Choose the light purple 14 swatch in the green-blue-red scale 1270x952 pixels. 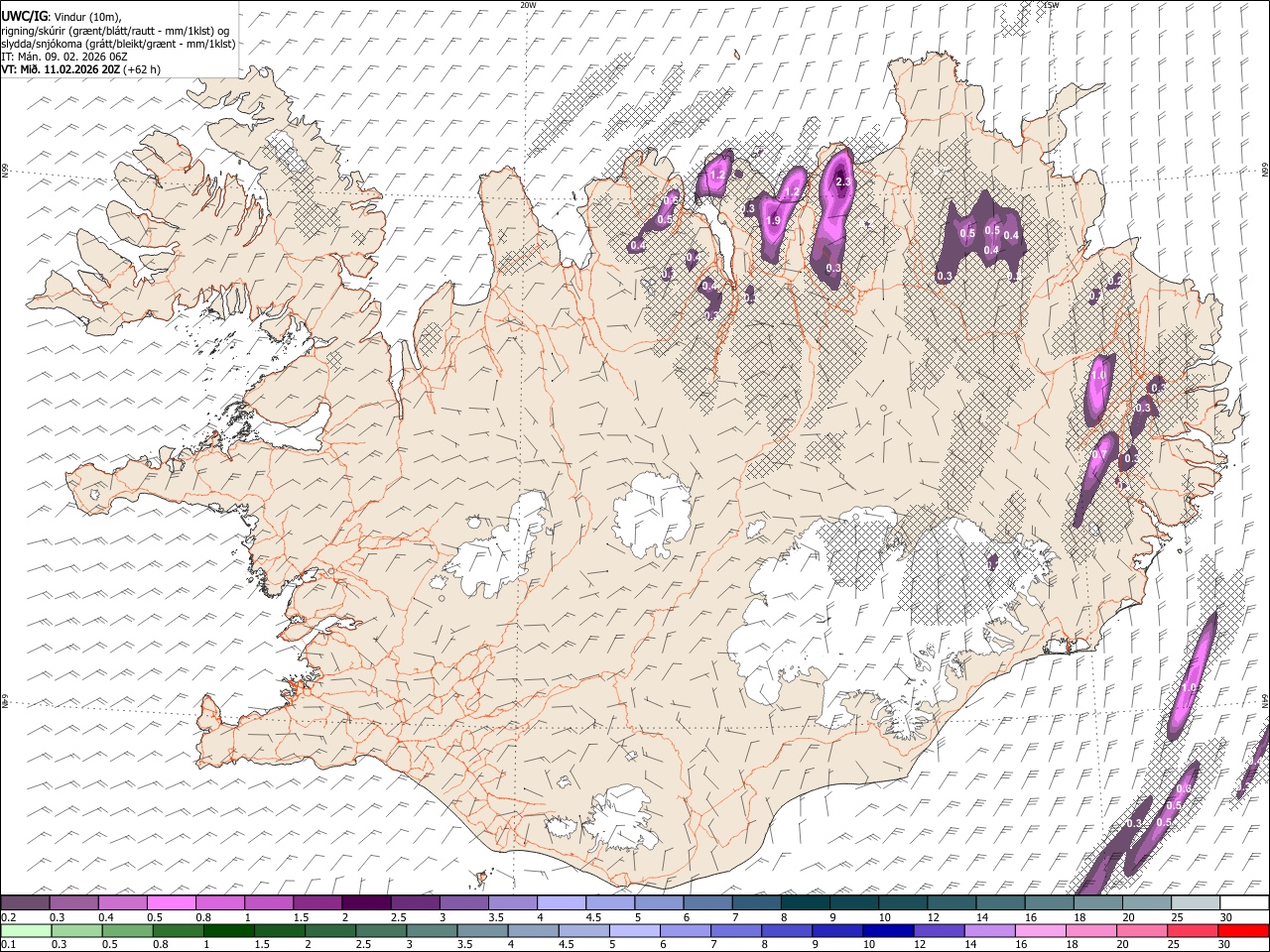click(988, 930)
